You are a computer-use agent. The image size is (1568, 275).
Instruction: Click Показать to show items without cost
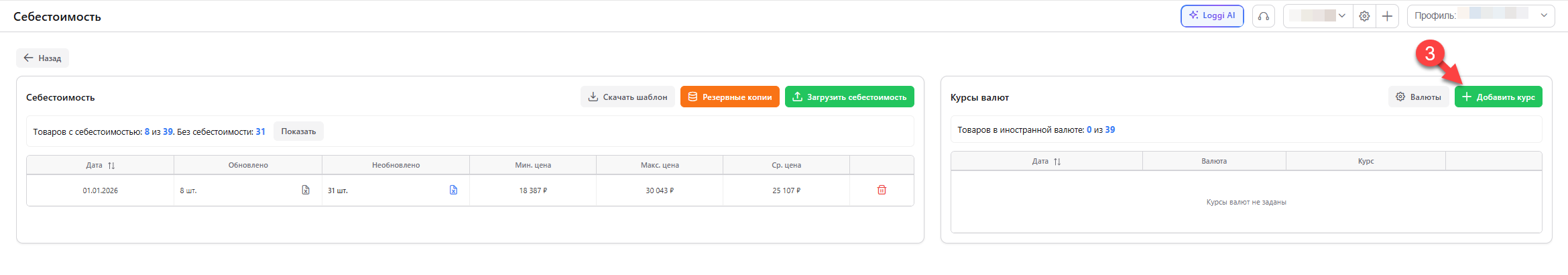(x=298, y=131)
